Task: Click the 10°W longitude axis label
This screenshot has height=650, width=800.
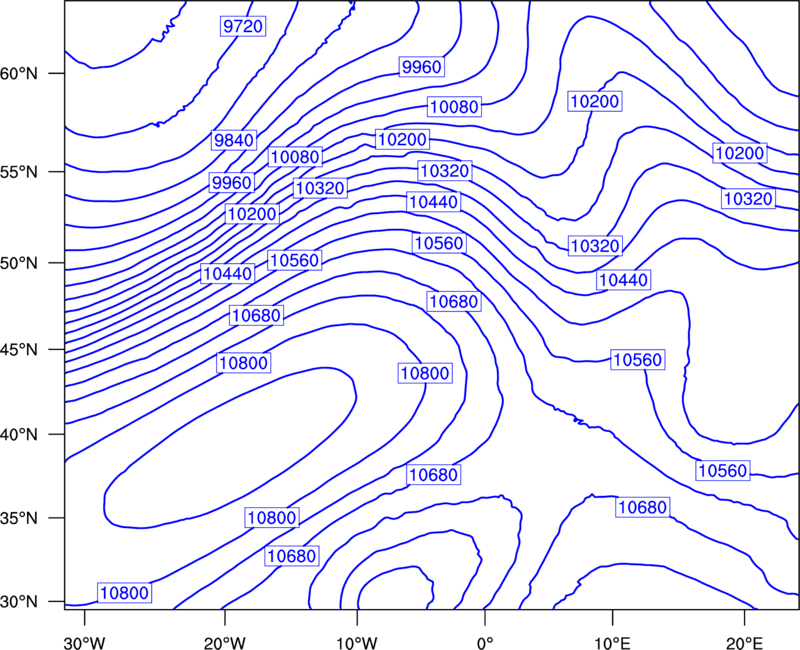Action: pos(357,643)
